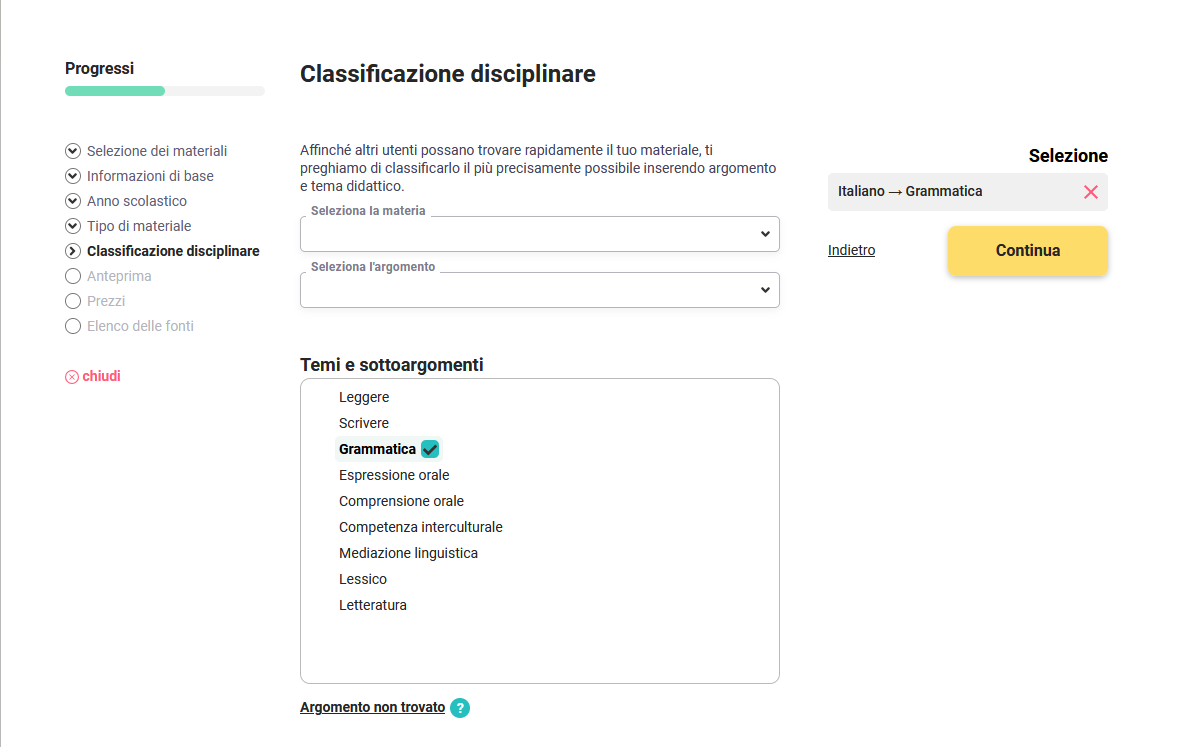Viewport: 1183px width, 747px height.
Task: Open the Seleziona la materia dropdown
Action: [x=539, y=234]
